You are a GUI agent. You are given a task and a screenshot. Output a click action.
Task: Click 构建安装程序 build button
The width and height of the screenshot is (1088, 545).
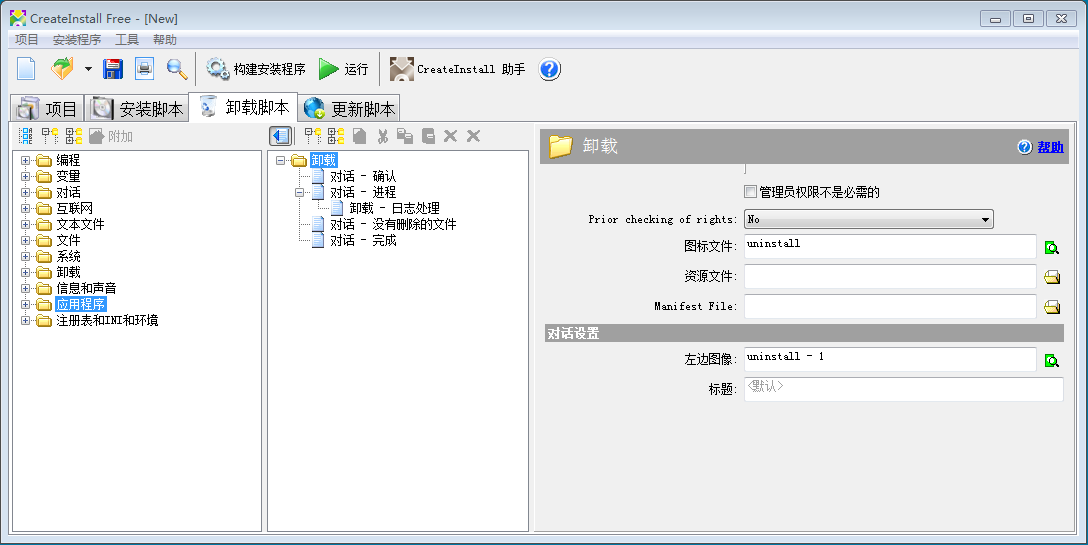[256, 69]
